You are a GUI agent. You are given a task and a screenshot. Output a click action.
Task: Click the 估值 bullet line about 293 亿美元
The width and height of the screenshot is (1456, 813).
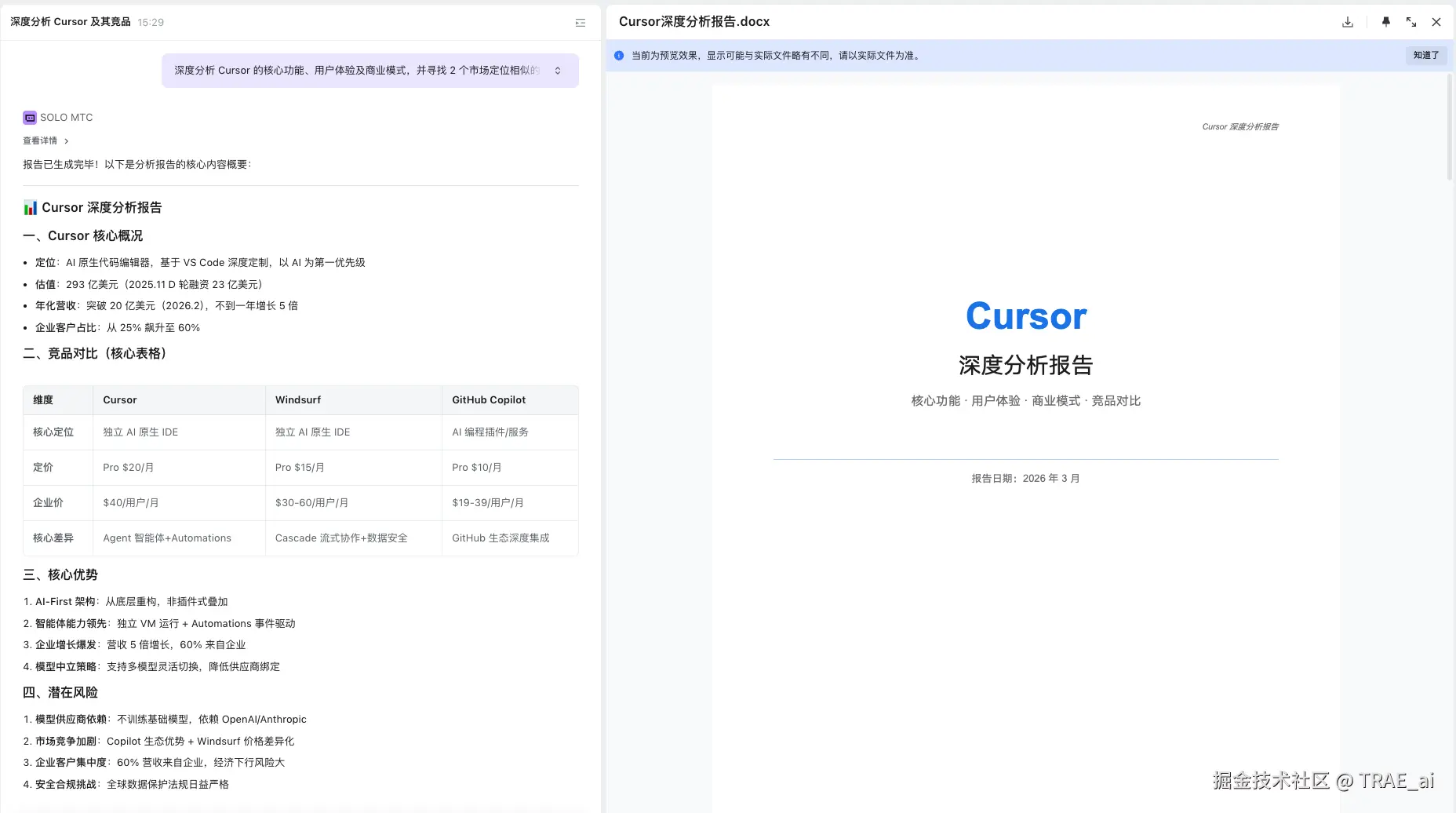[149, 285]
